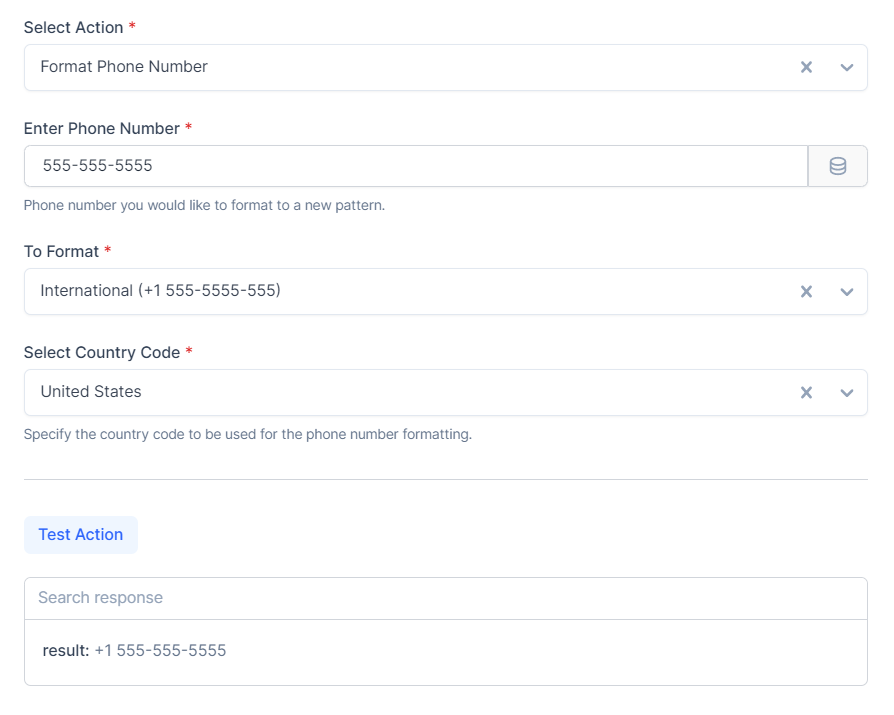Click the 'Enter Phone Number' field label
The width and height of the screenshot is (894, 715).
(101, 128)
